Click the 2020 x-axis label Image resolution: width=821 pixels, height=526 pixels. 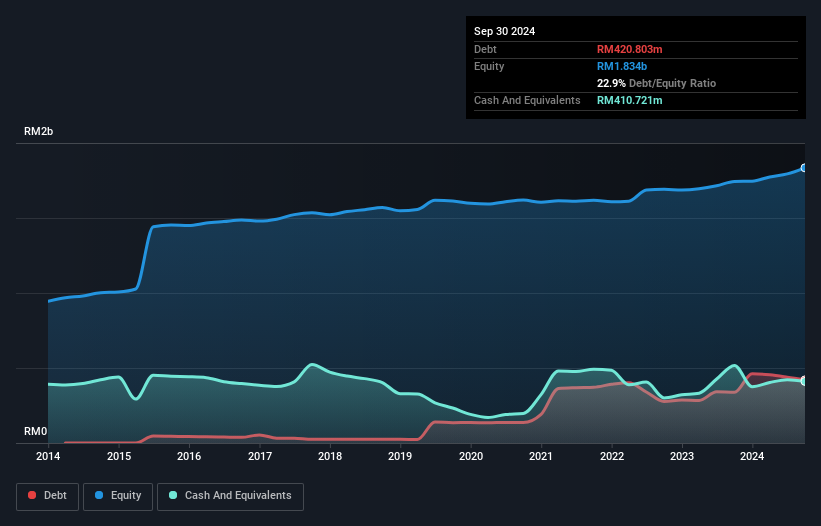[x=471, y=456]
